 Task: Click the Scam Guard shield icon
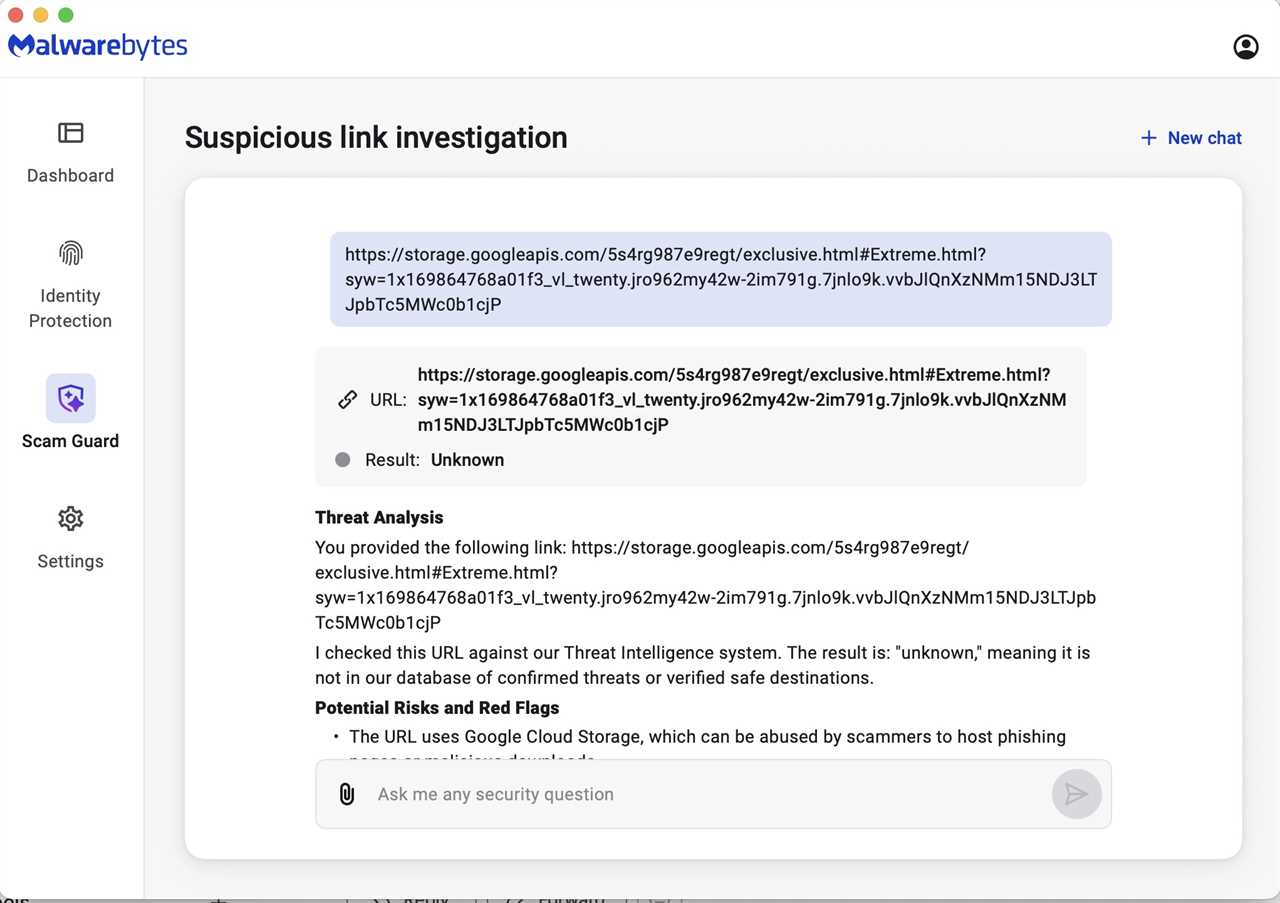point(70,397)
